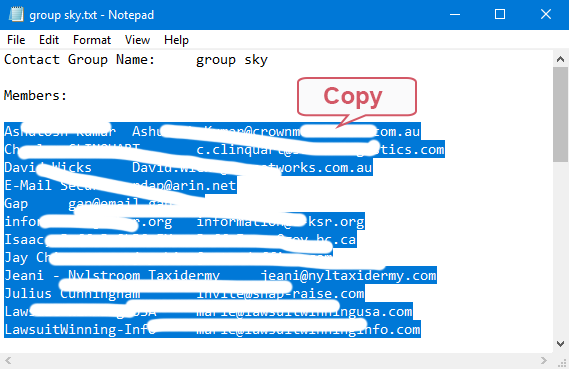Viewport: 569px width, 369px height.
Task: Click the horizontal scrollbar right arrow
Action: pyautogui.click(x=543, y=360)
